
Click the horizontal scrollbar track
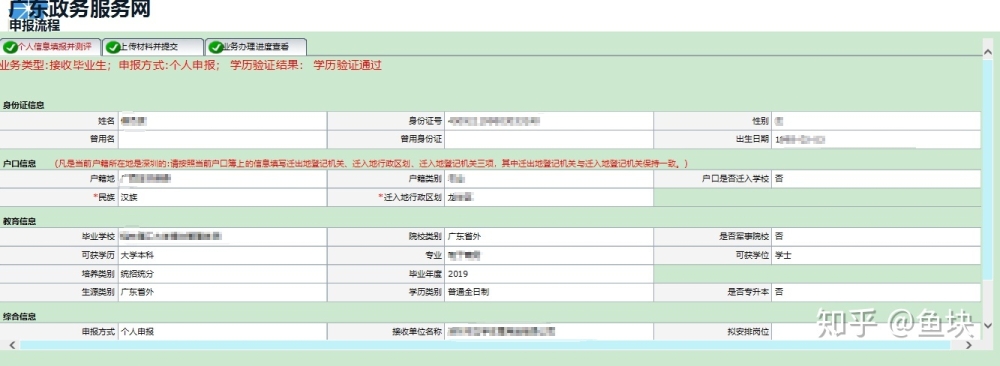[x=485, y=345]
